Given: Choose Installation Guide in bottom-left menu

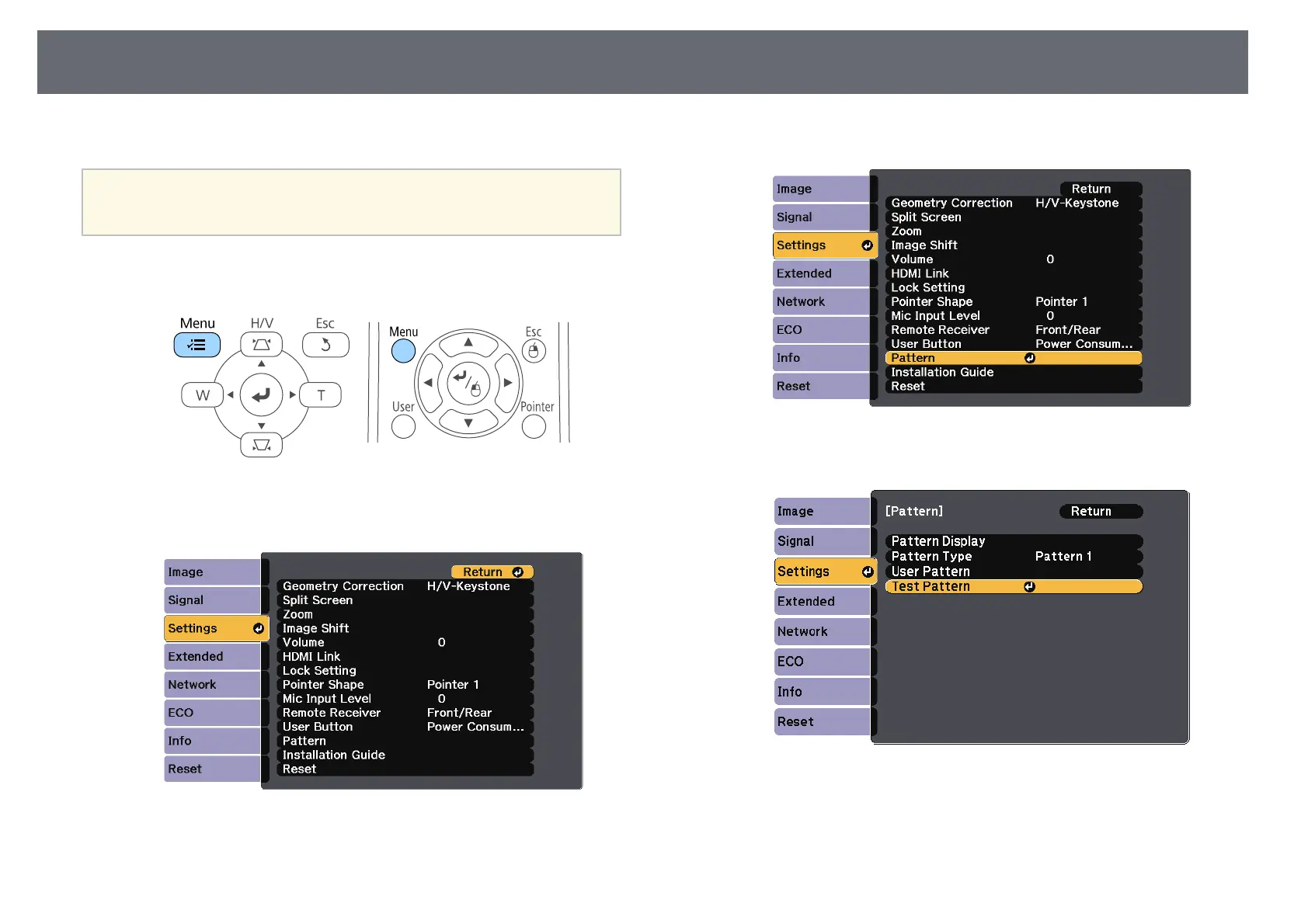Looking at the screenshot, I should 405,755.
